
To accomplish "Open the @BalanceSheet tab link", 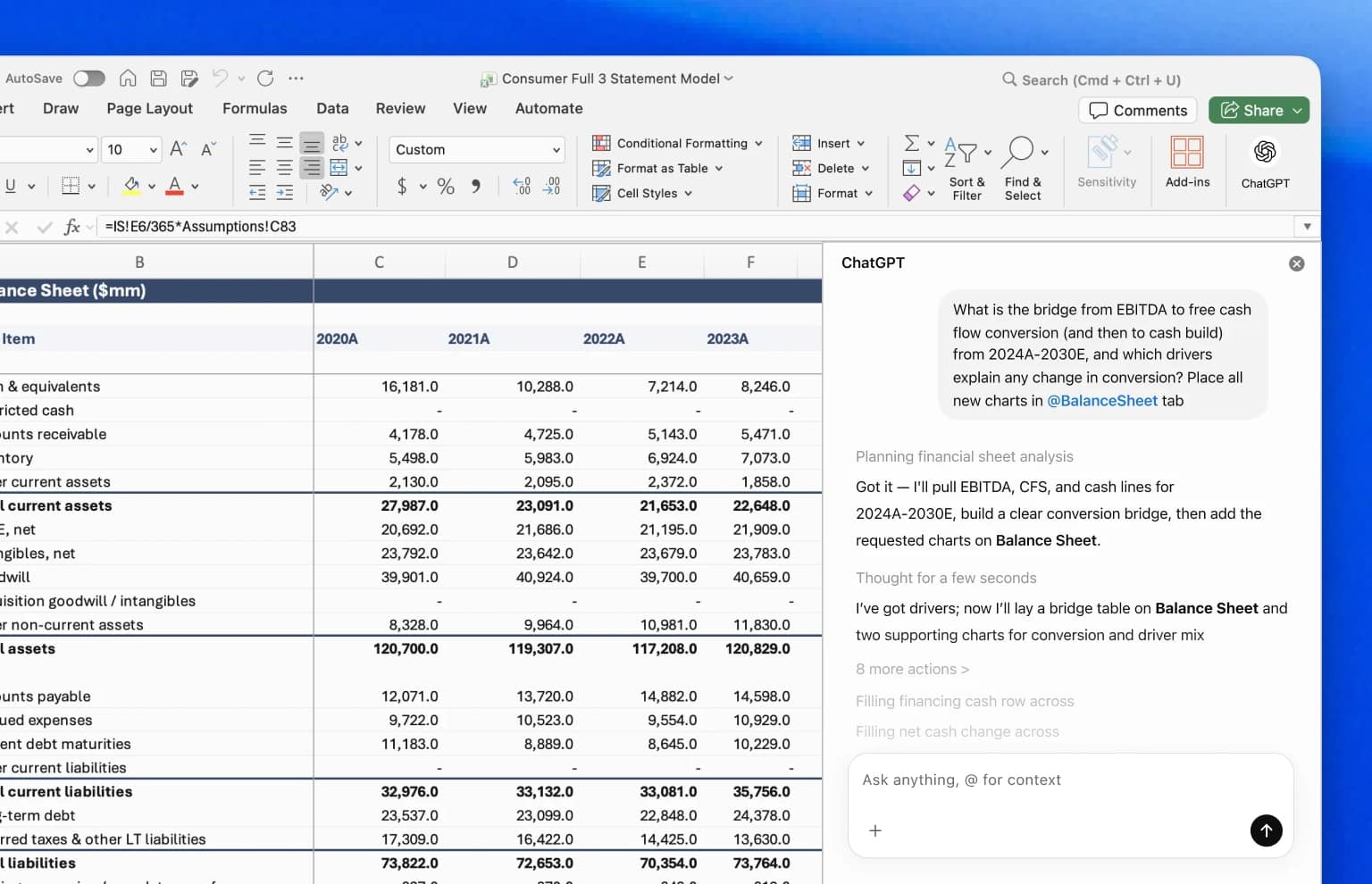I will pos(1102,401).
